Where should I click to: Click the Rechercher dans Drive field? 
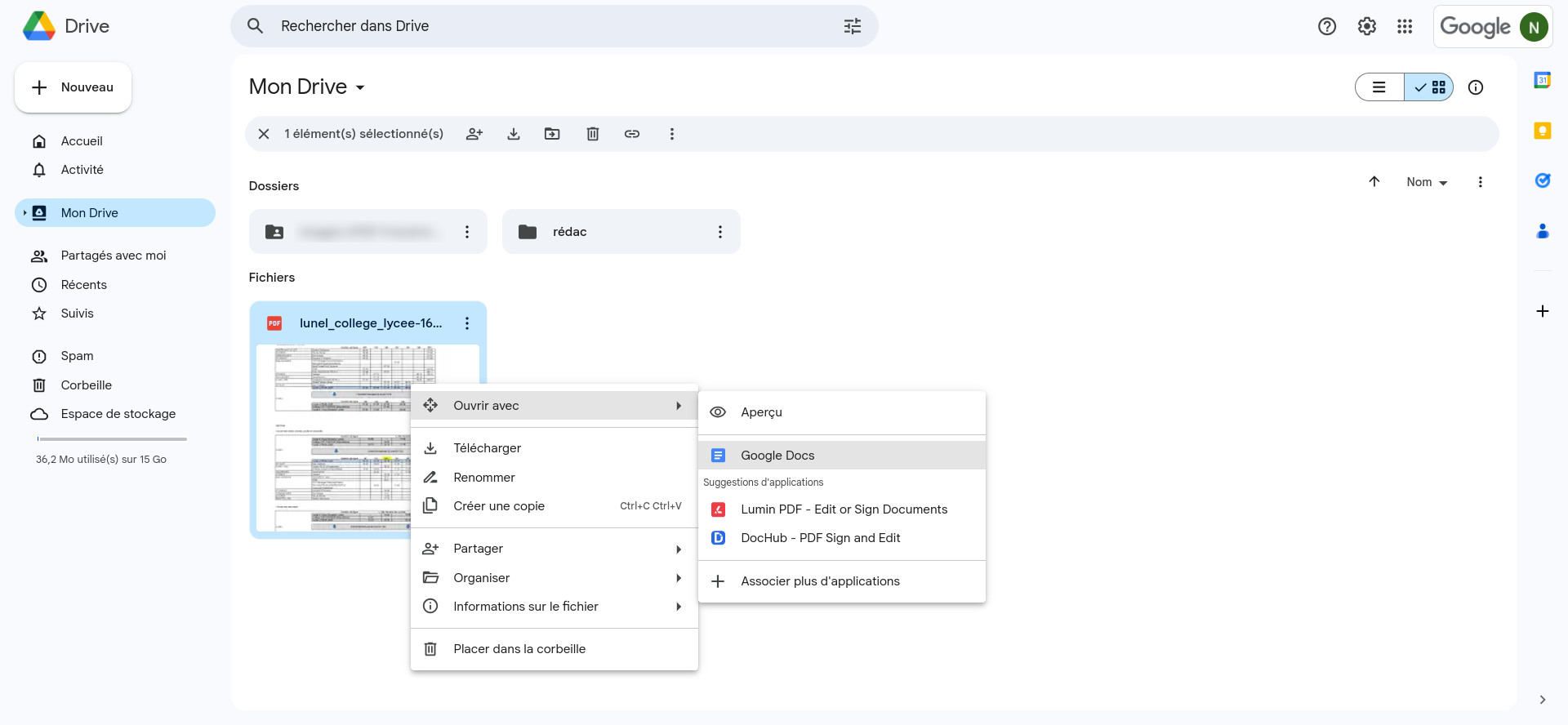click(555, 26)
